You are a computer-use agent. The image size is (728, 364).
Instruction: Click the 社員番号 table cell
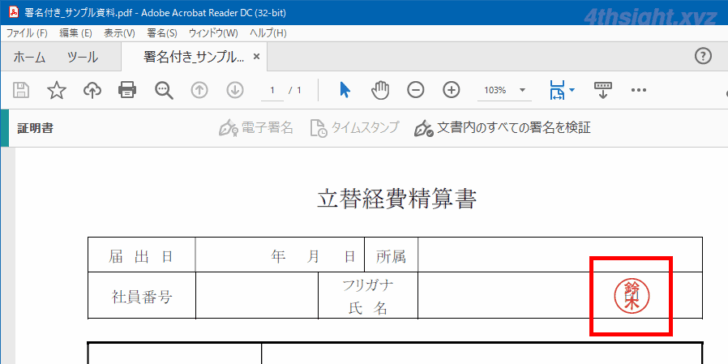142,296
